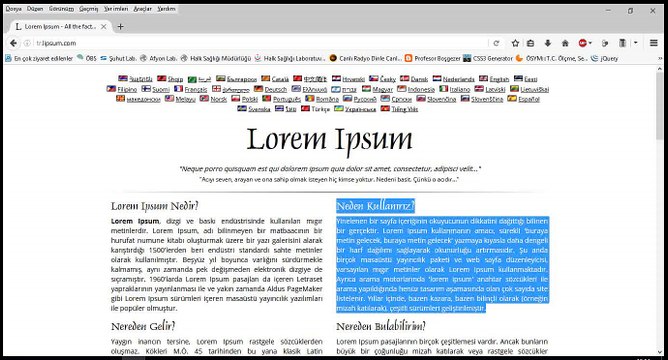The height and width of the screenshot is (360, 668).
Task: Reload the page using the refresh icon
Action: click(x=496, y=43)
